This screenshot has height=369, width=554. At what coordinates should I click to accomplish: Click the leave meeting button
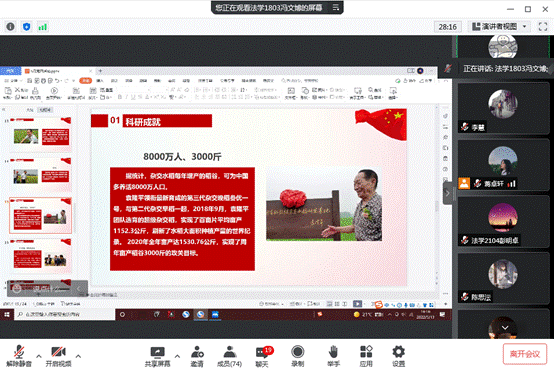click(525, 354)
